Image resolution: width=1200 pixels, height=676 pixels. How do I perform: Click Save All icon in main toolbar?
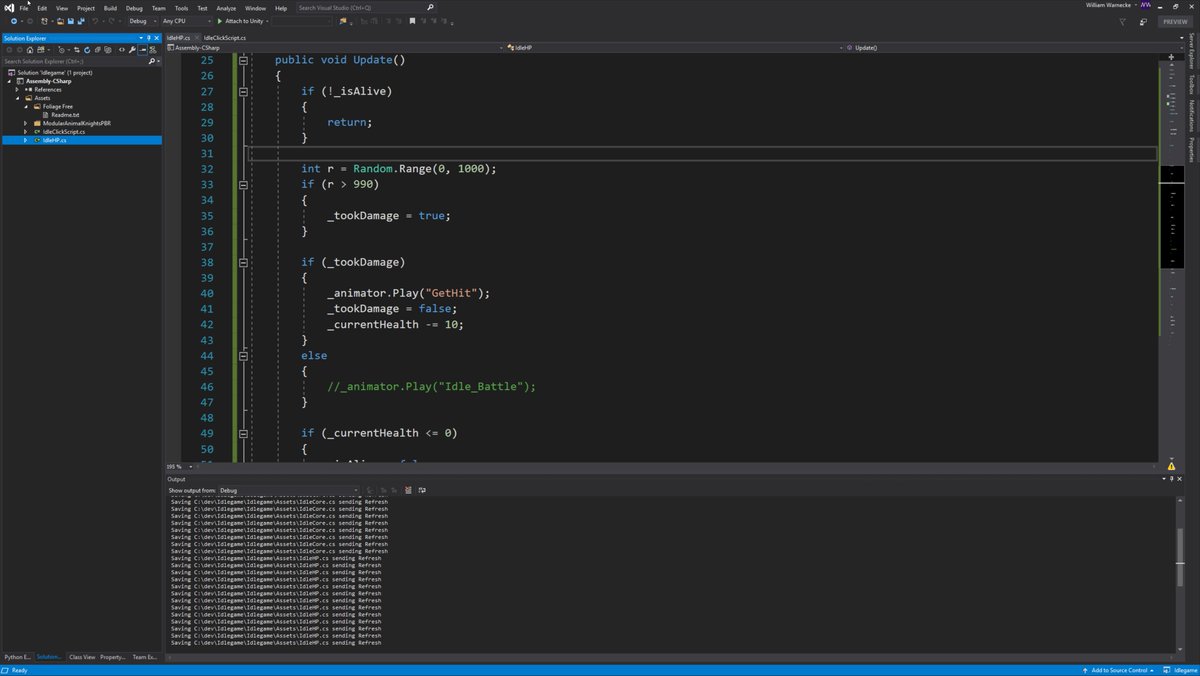(80, 21)
